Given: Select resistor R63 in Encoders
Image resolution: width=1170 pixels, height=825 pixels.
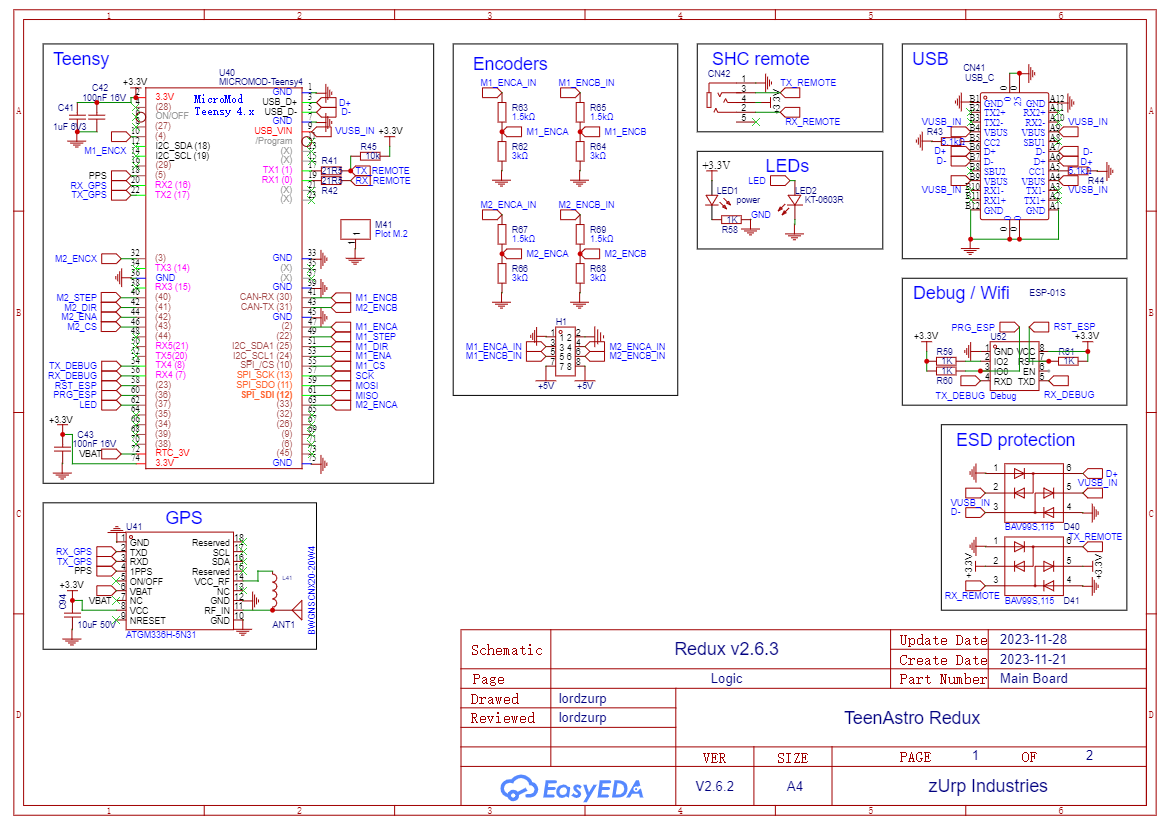Looking at the screenshot, I should (x=501, y=112).
